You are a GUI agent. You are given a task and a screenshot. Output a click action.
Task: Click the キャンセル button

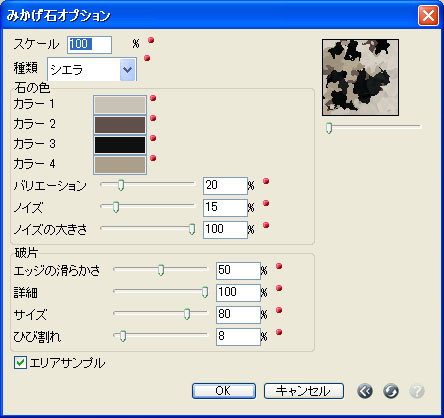coord(304,391)
